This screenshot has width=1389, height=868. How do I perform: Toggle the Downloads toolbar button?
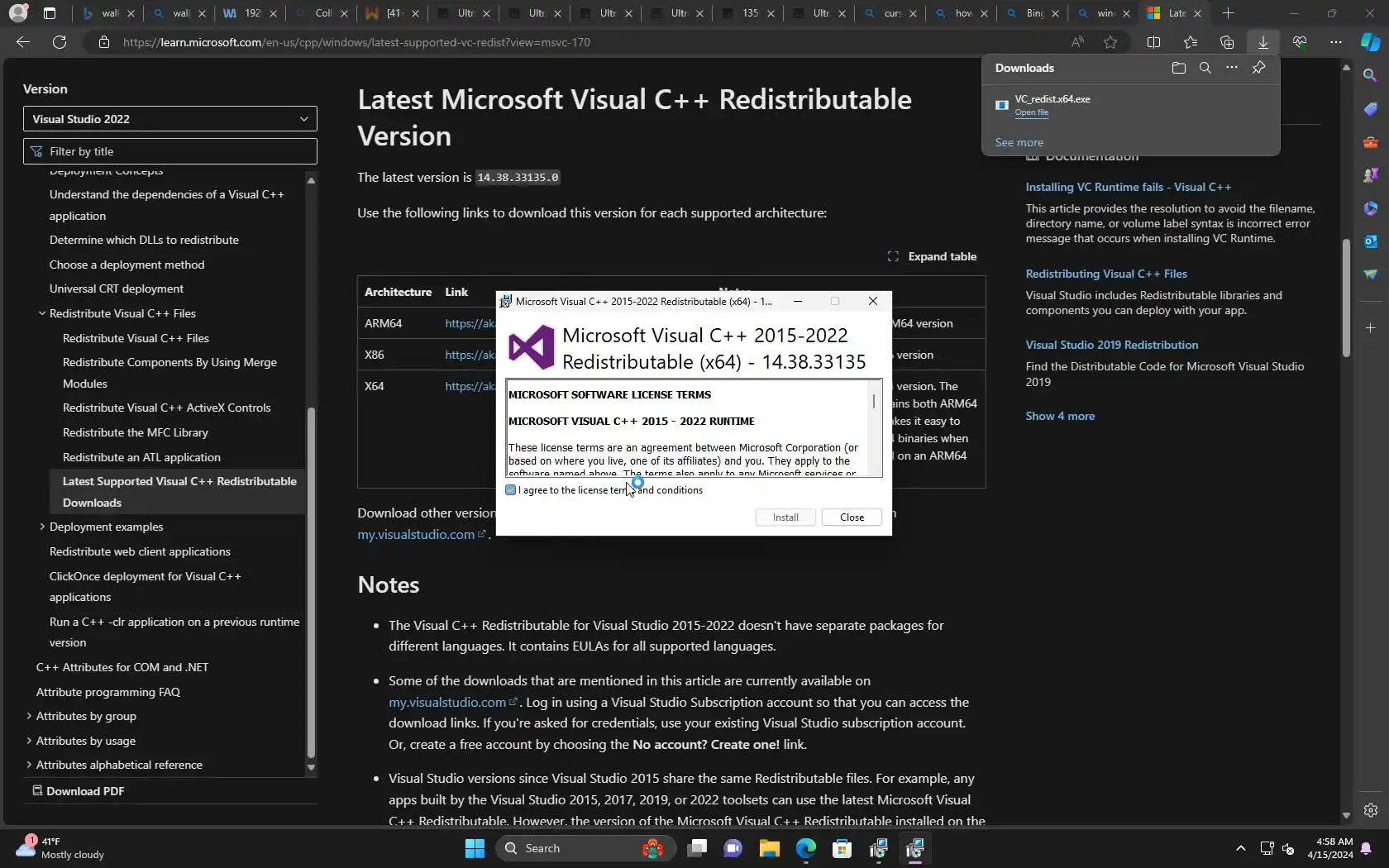pyautogui.click(x=1263, y=42)
